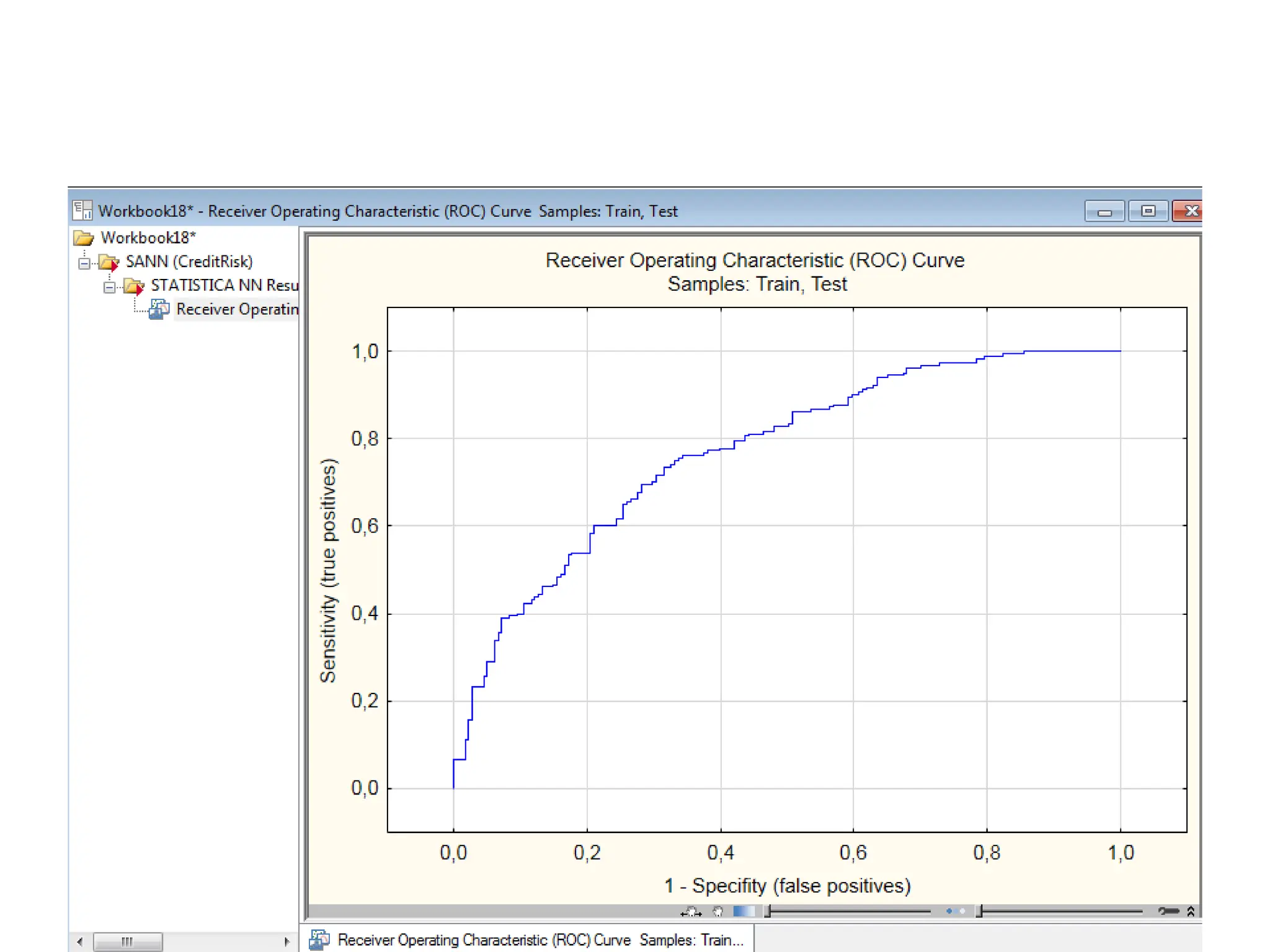The width and height of the screenshot is (1270, 952).
Task: Click the Workbook18 root folder icon
Action: coord(83,238)
